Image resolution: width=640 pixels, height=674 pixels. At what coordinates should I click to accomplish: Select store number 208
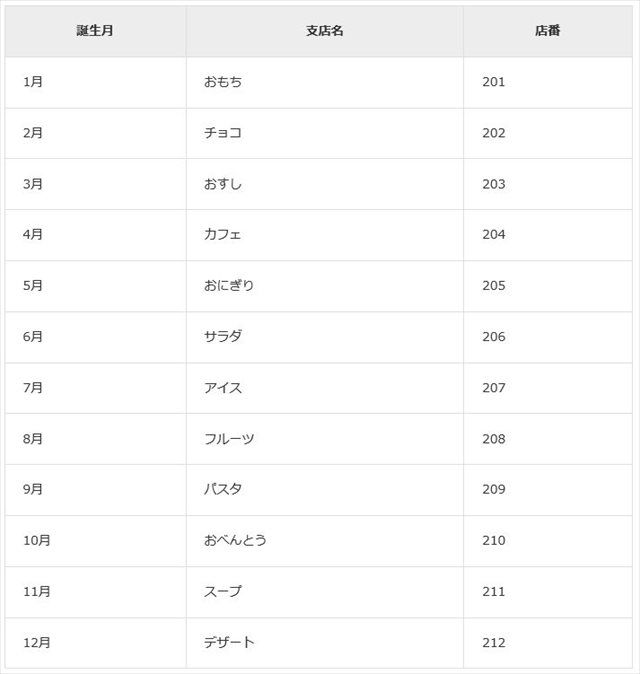494,439
